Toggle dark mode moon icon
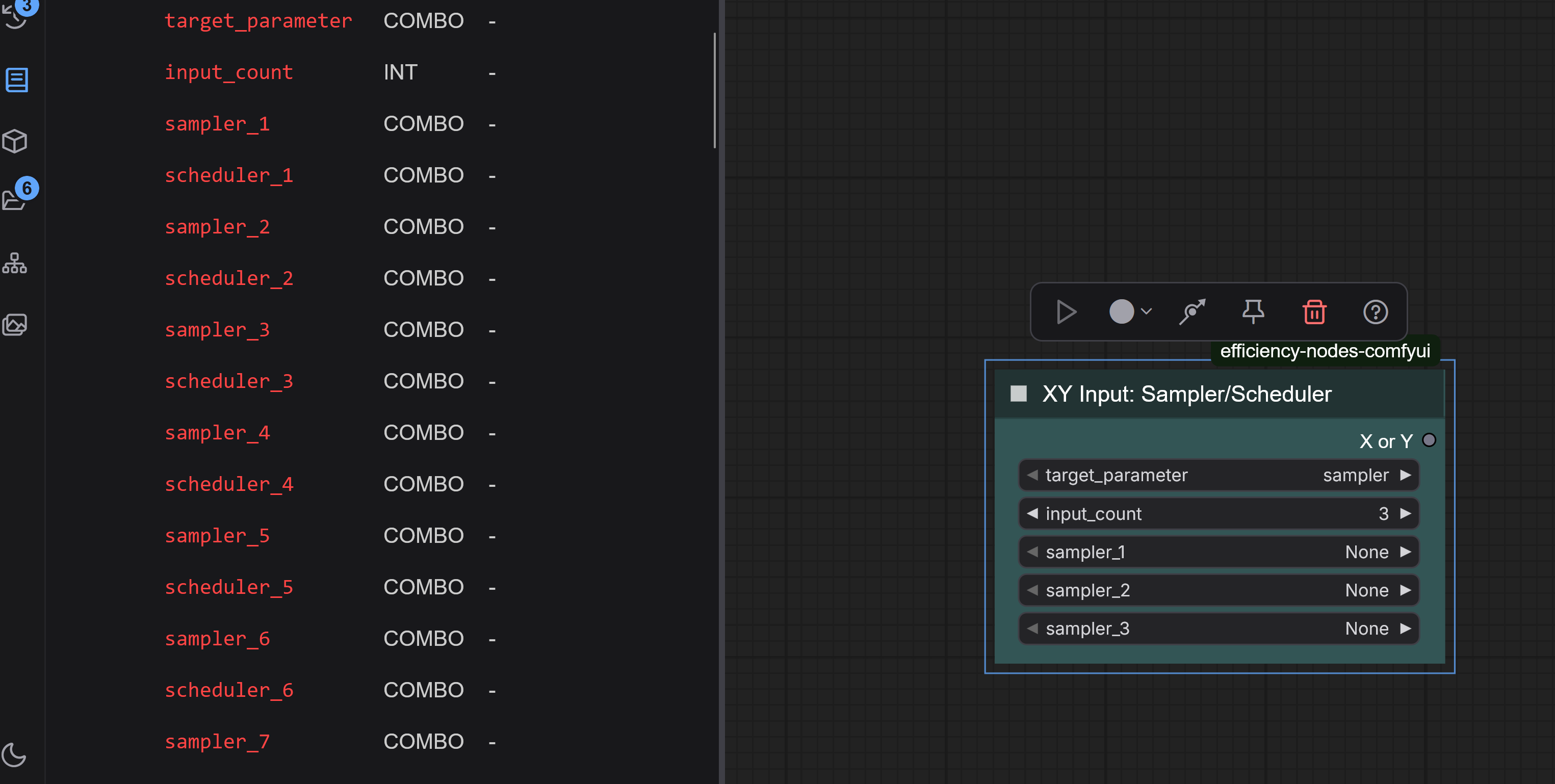 (14, 754)
